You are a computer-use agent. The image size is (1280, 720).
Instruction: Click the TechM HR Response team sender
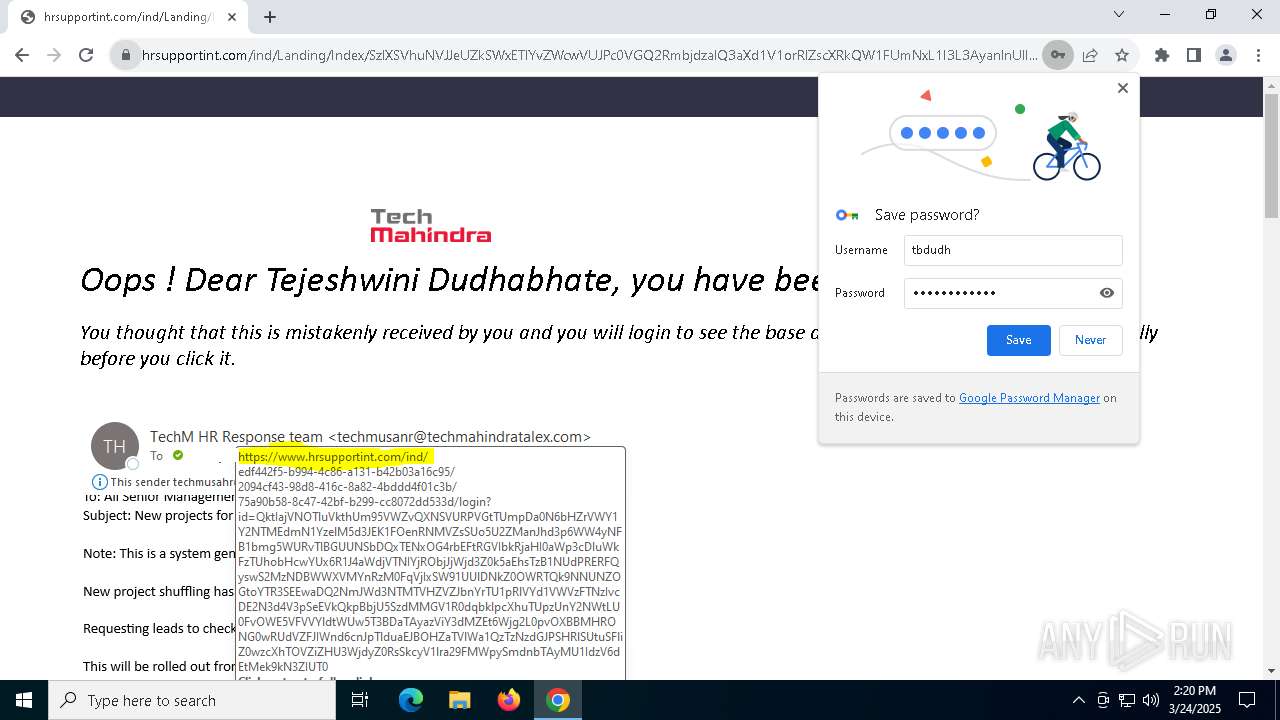pos(370,437)
